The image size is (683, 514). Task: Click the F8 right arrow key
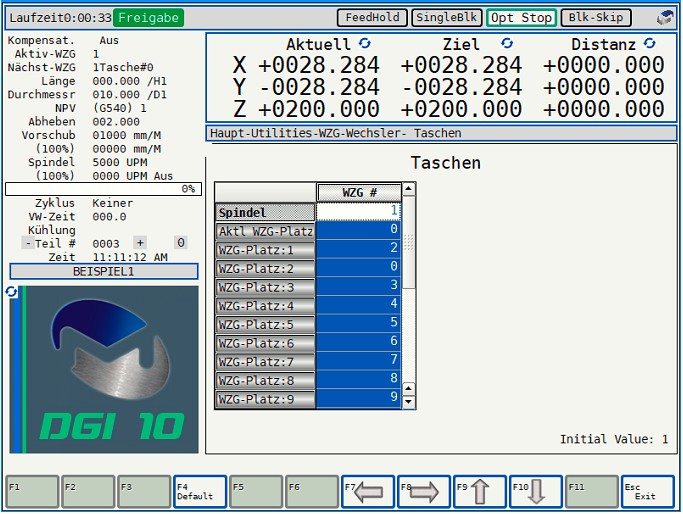[x=424, y=492]
